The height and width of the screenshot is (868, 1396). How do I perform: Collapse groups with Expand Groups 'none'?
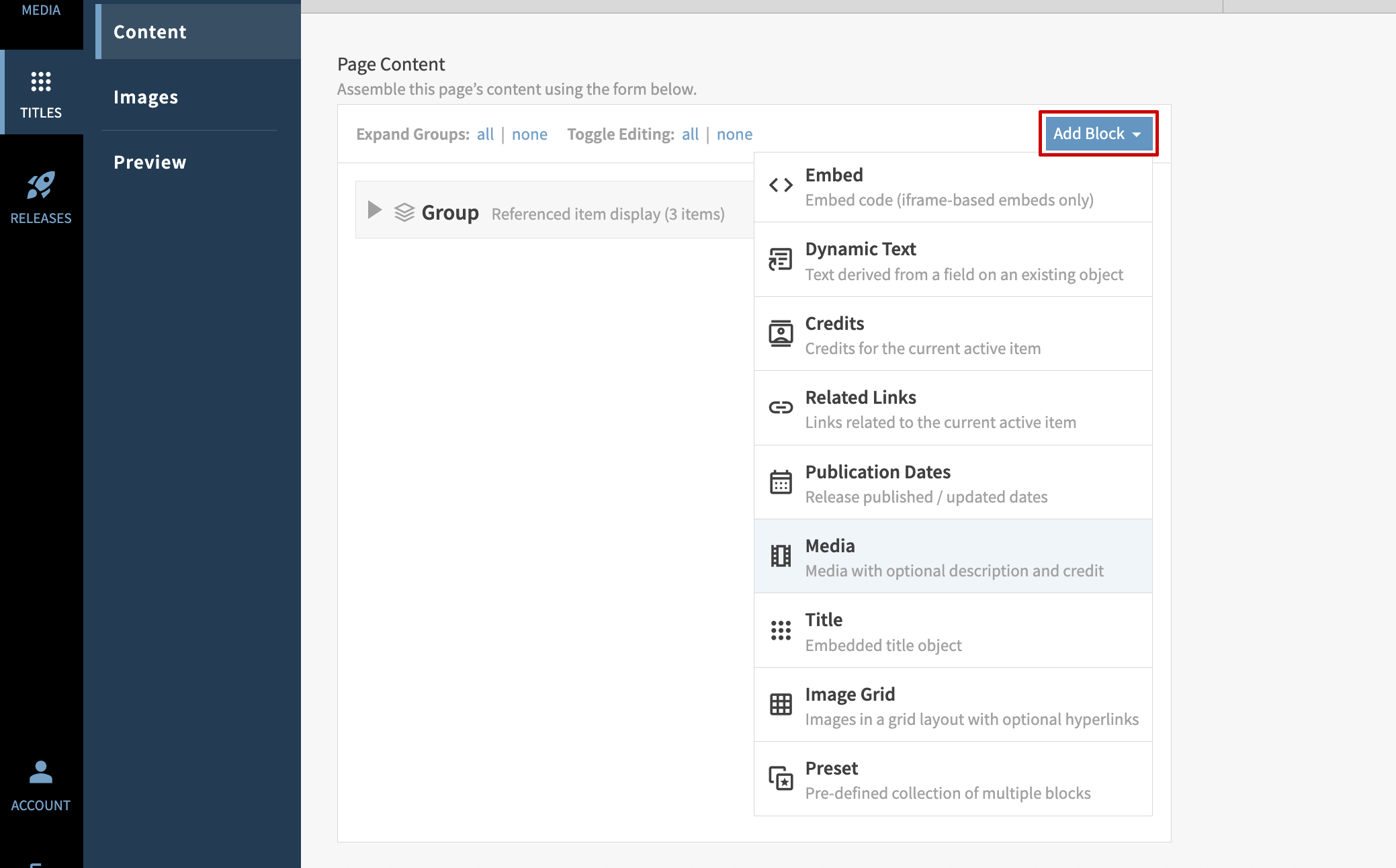pyautogui.click(x=529, y=134)
